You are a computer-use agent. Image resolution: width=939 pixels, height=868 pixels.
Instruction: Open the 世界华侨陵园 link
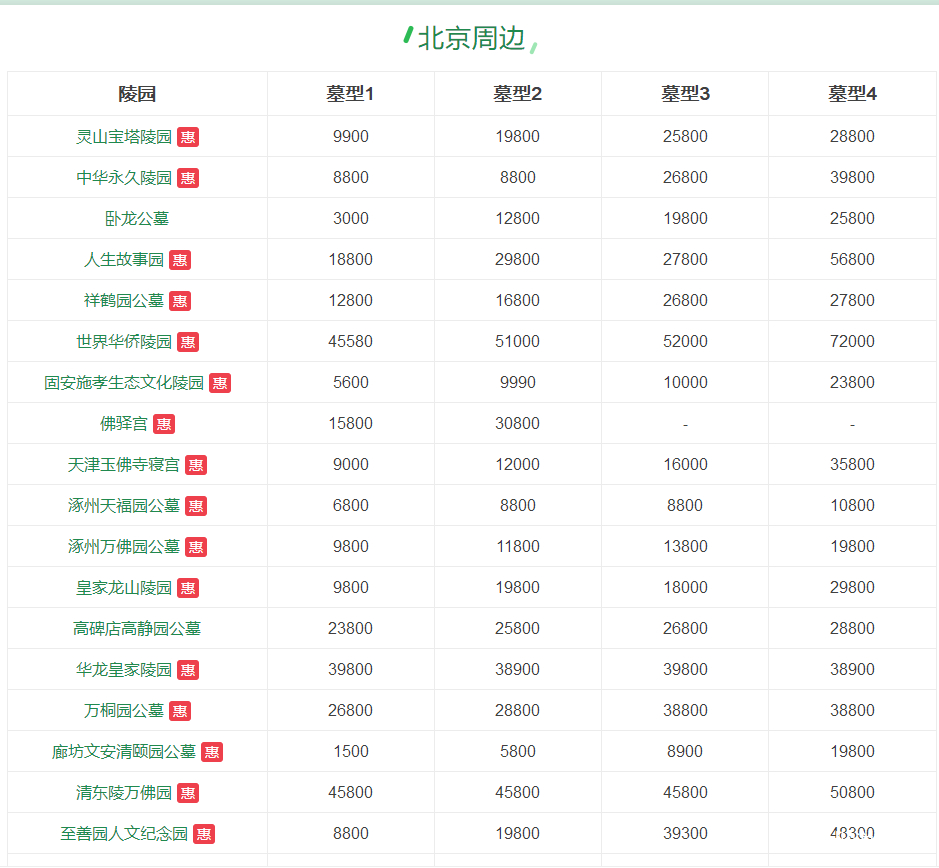pos(124,342)
